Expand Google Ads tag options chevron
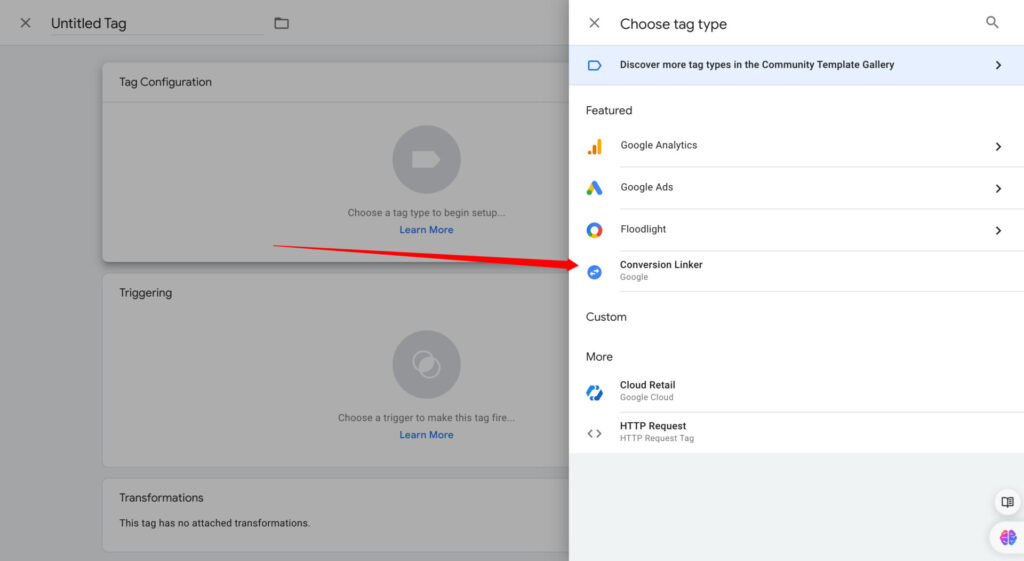1024x561 pixels. pyautogui.click(x=997, y=189)
